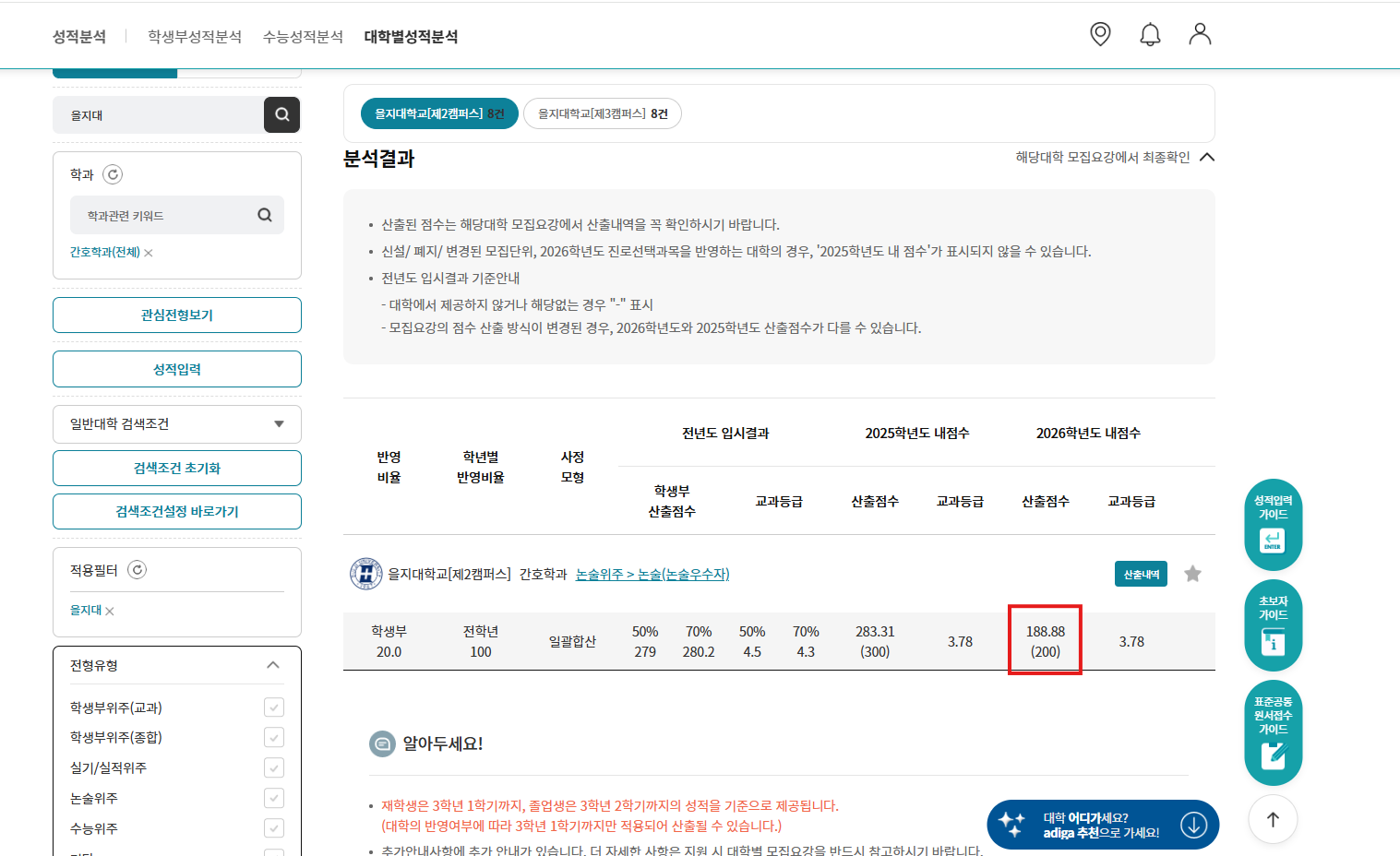The width and height of the screenshot is (1400, 856).
Task: Toggle 학생부위주(교과) checkbox
Action: [x=274, y=707]
